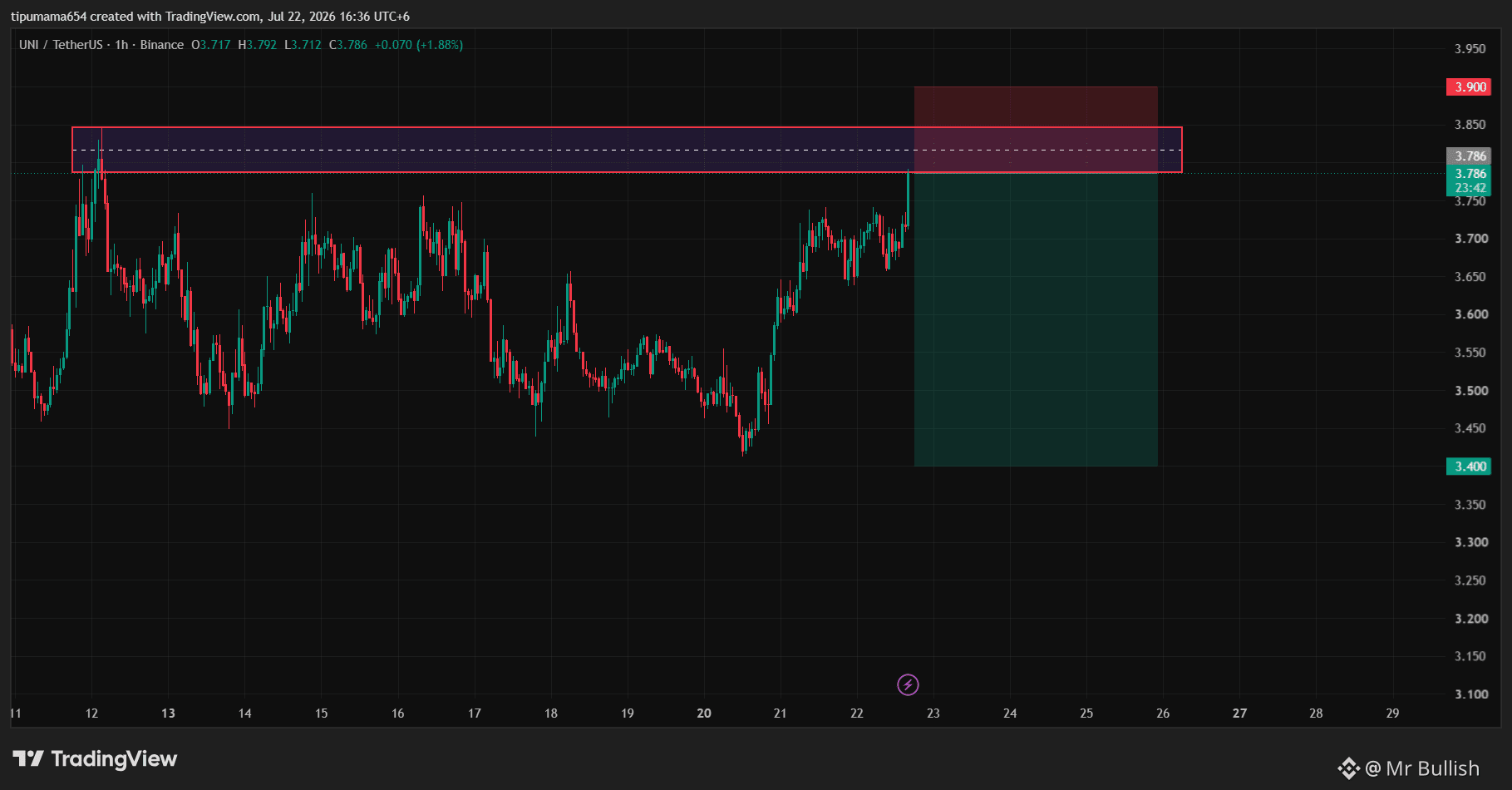Click date 21 on the time axis
The width and height of the screenshot is (1512, 790).
[x=780, y=713]
